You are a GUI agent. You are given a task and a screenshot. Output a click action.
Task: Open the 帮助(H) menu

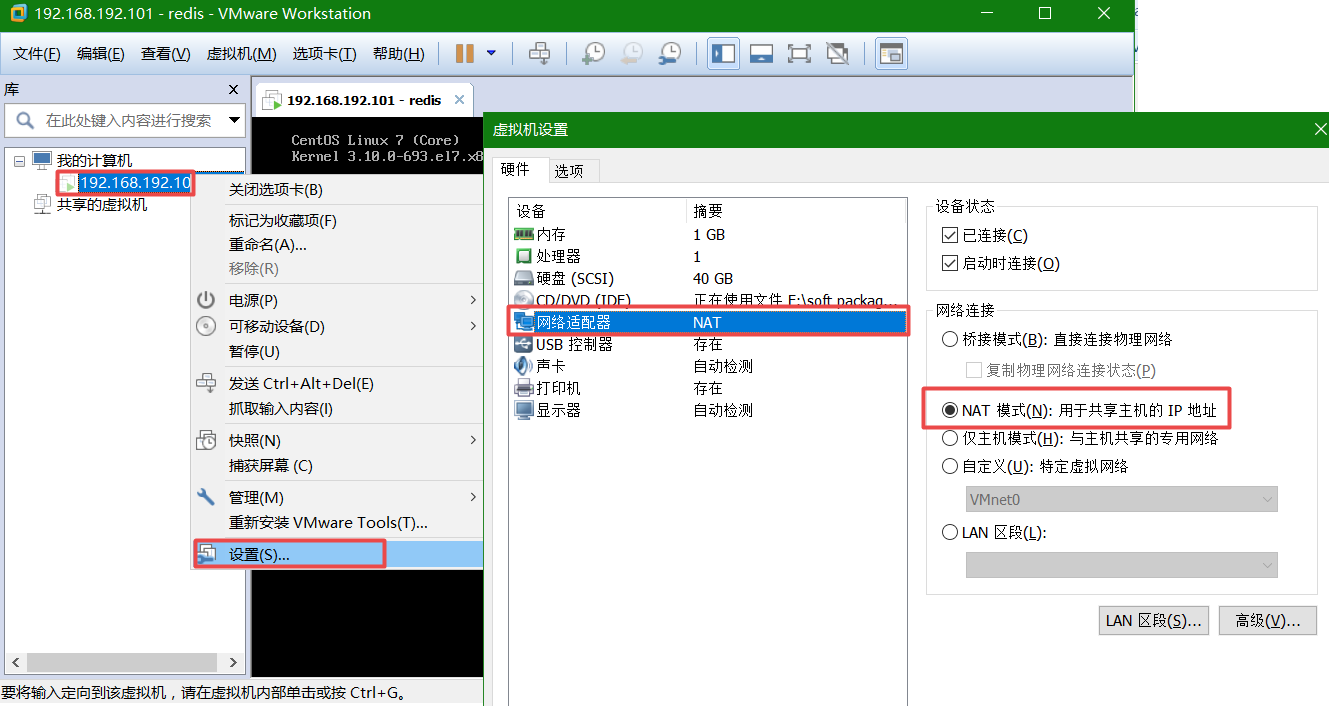[x=398, y=54]
